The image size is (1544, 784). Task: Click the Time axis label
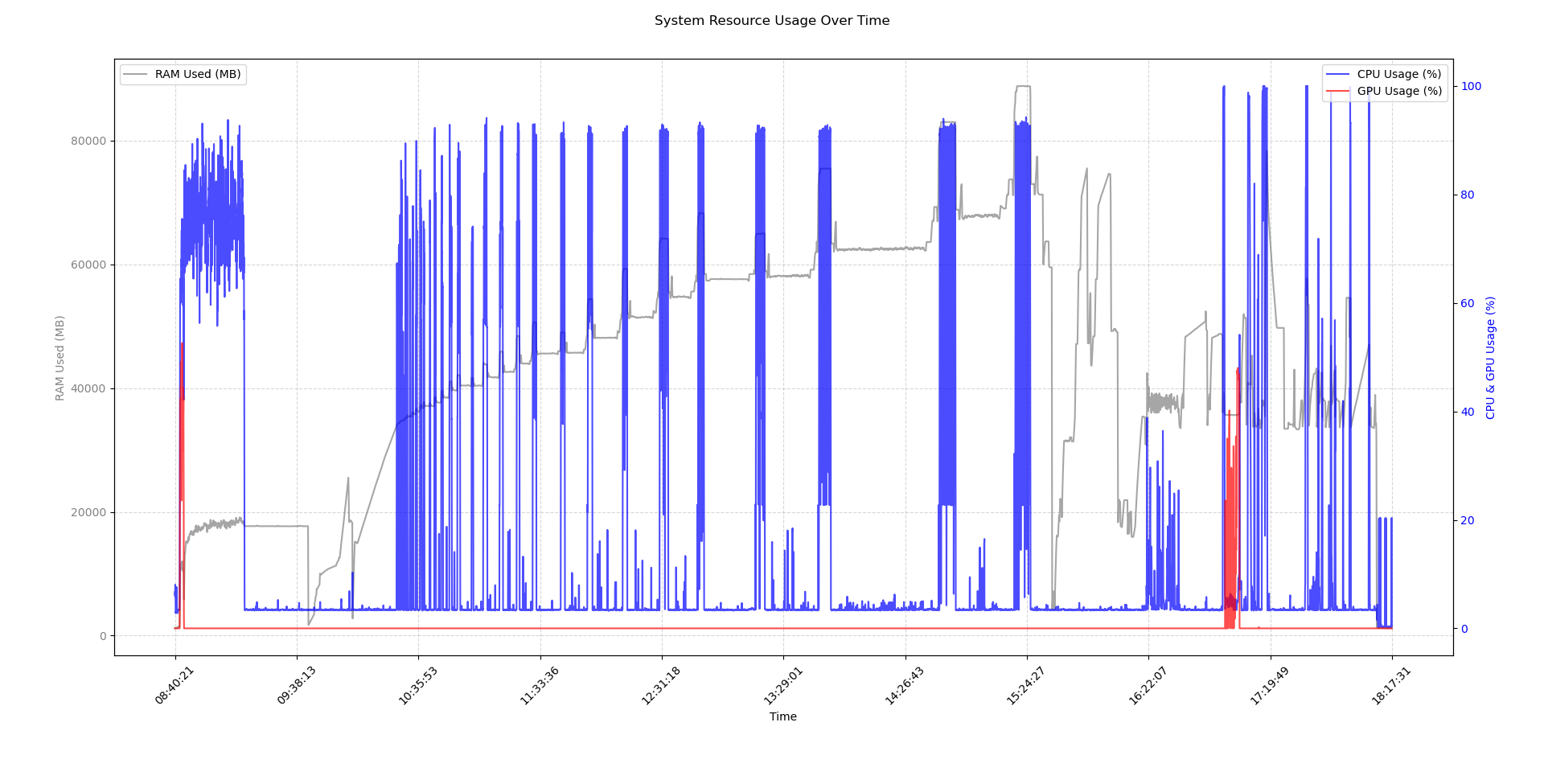coord(782,716)
